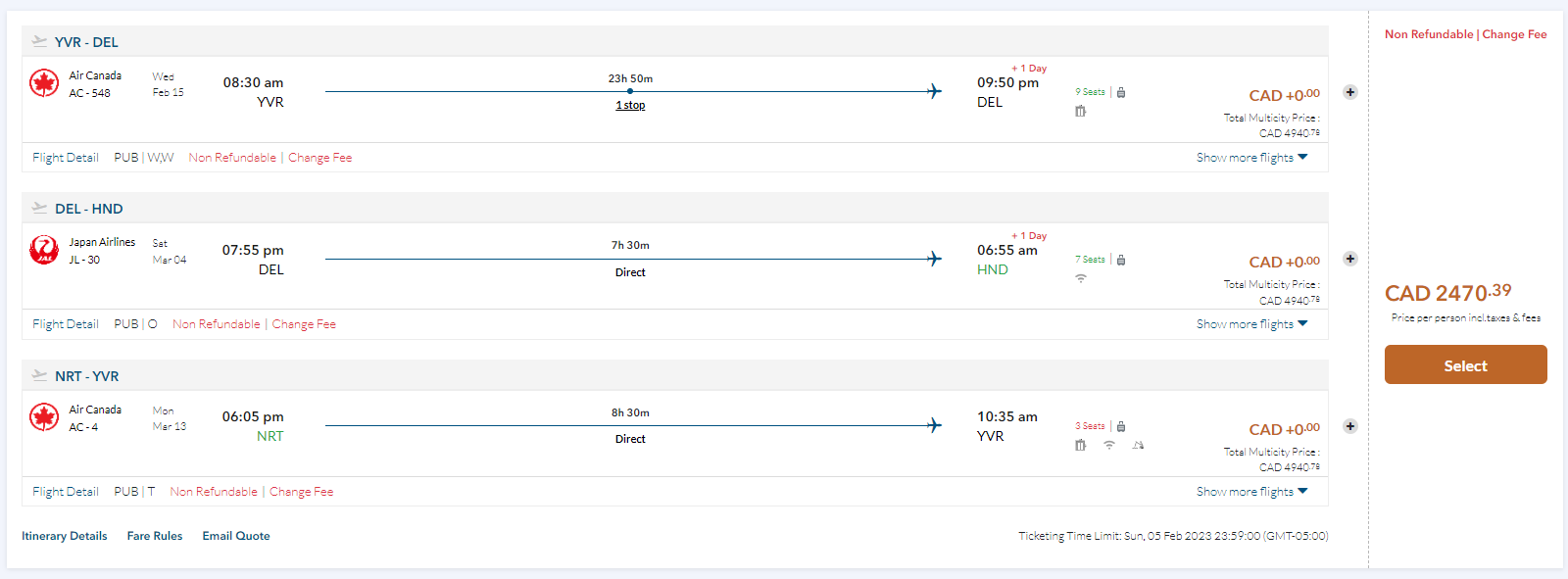Click the plus icon on the NRT-YVR flight
1568x579 pixels.
1349,426
